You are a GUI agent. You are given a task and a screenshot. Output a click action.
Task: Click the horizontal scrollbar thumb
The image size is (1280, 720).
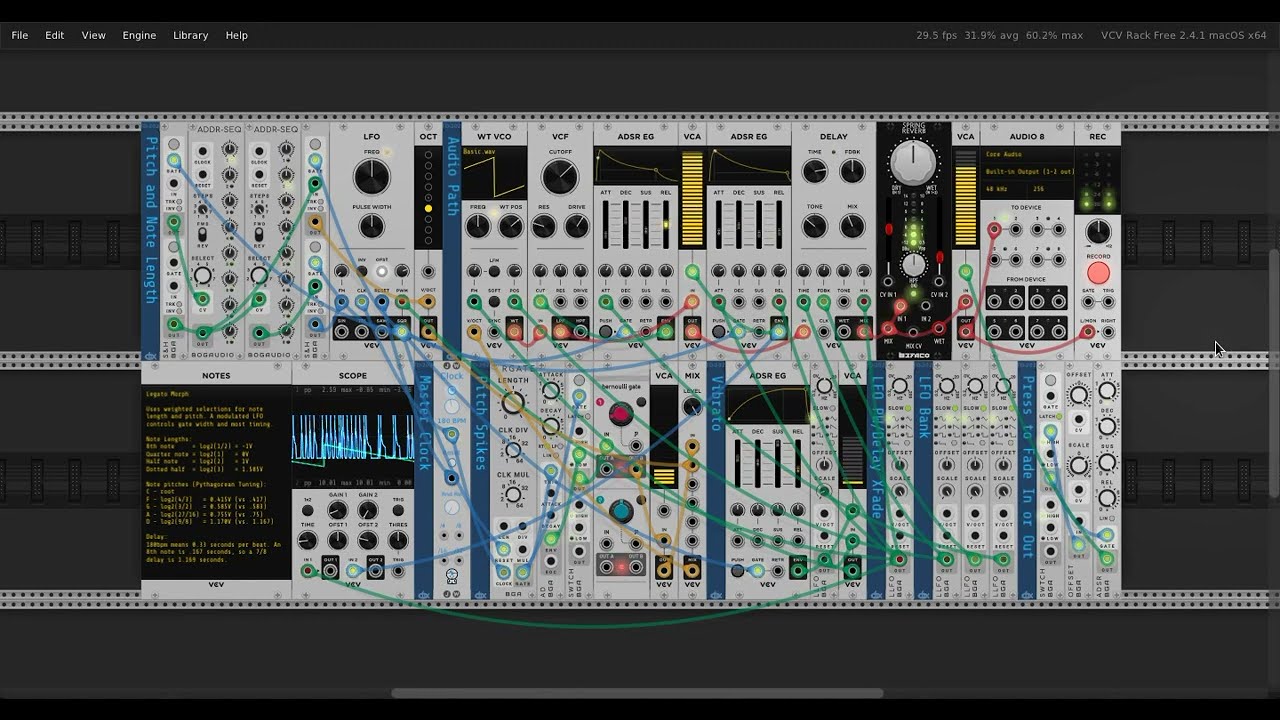click(637, 693)
